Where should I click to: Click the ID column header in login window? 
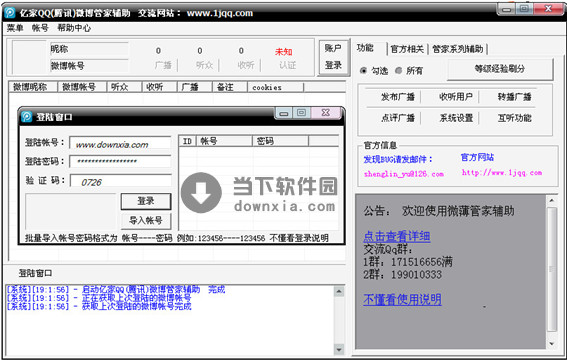pyautogui.click(x=187, y=141)
